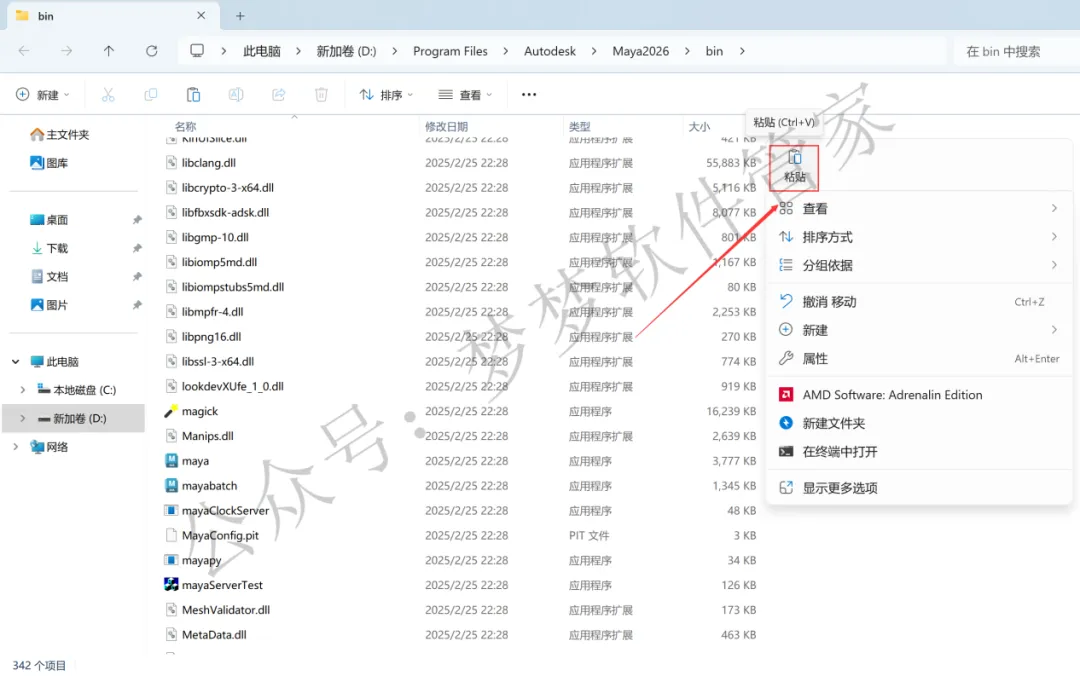This screenshot has height=676, width=1080.
Task: Open Sort by (排序方式) context submenu
Action: (x=919, y=237)
